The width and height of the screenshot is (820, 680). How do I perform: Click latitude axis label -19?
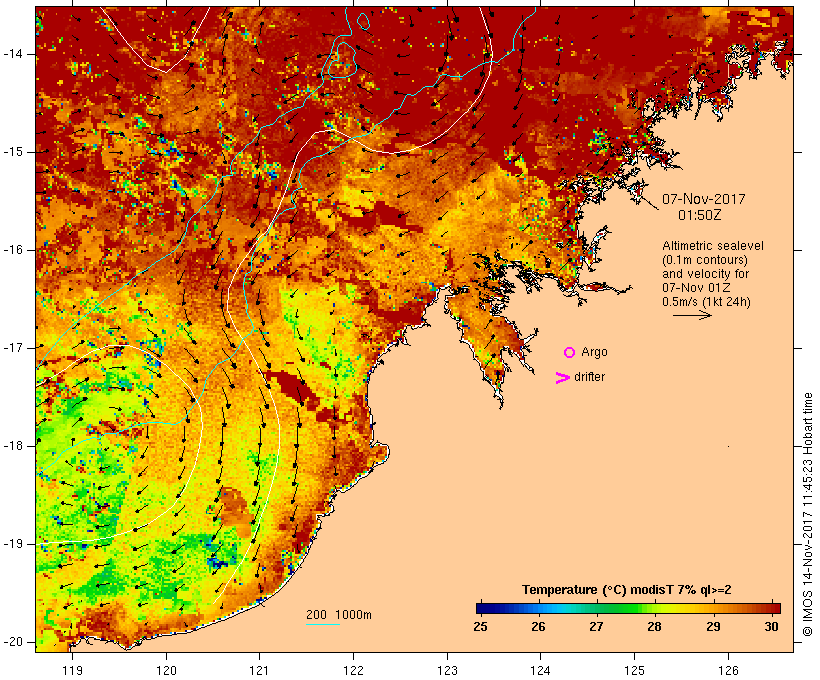point(13,544)
